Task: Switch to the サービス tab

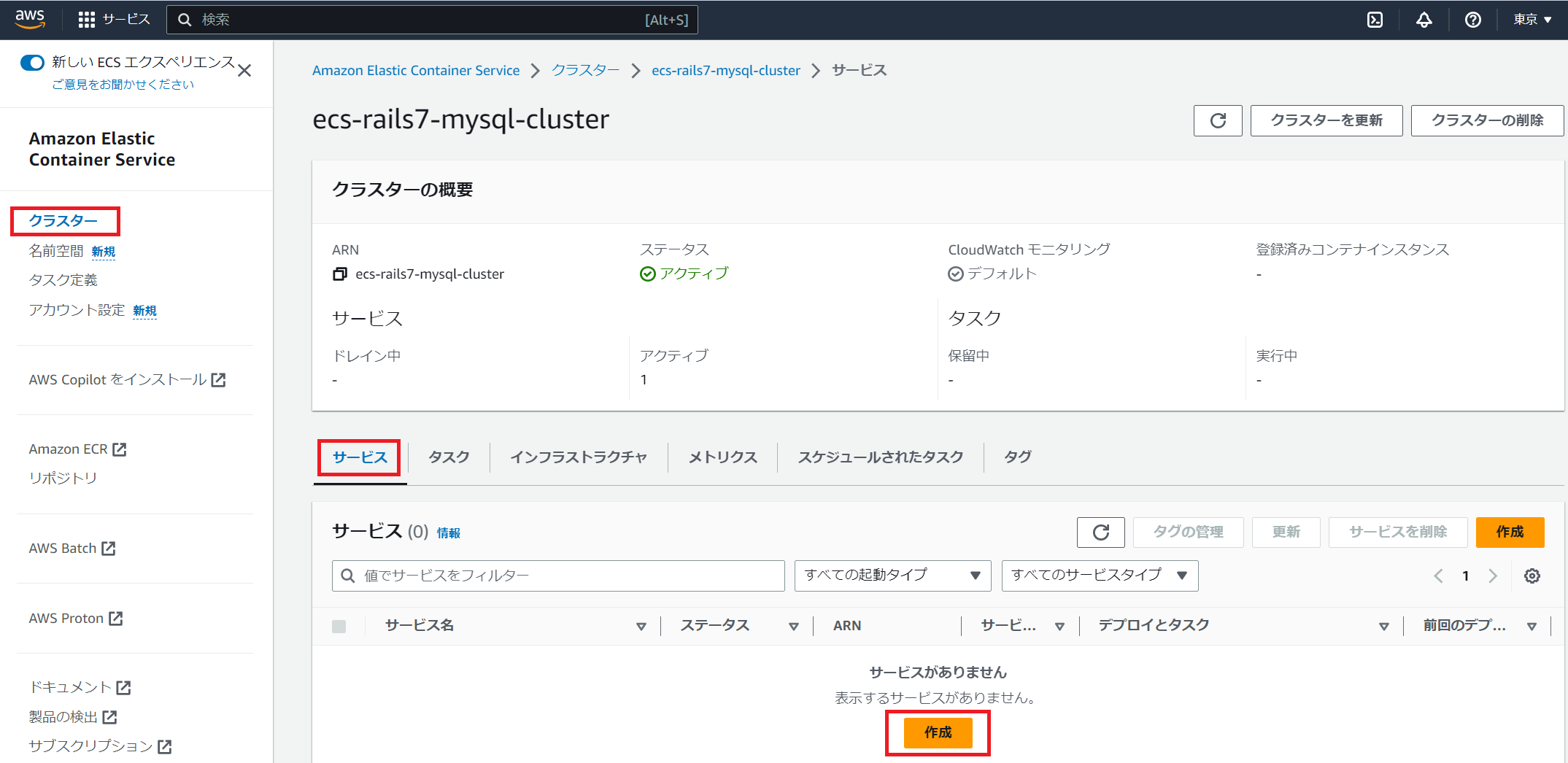Action: [360, 457]
